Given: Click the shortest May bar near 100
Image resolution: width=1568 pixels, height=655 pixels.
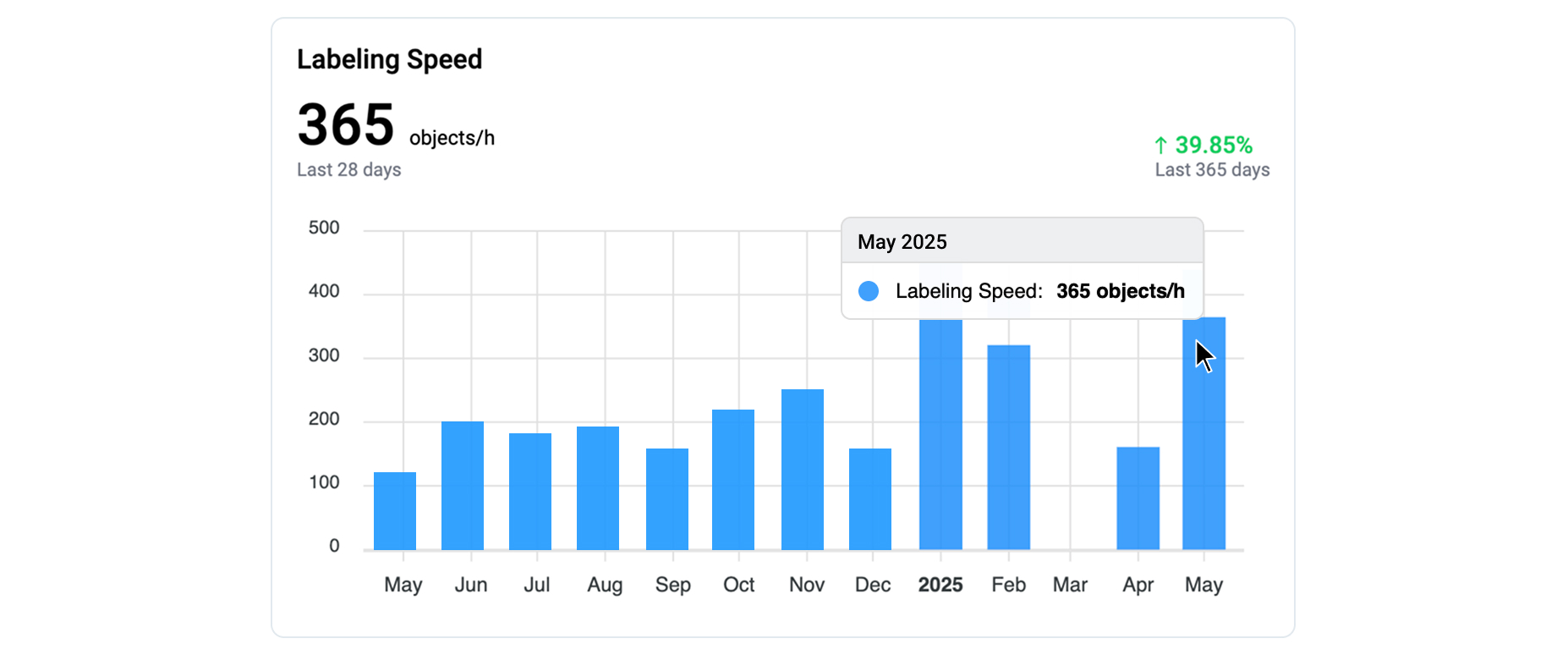Looking at the screenshot, I should (x=395, y=511).
